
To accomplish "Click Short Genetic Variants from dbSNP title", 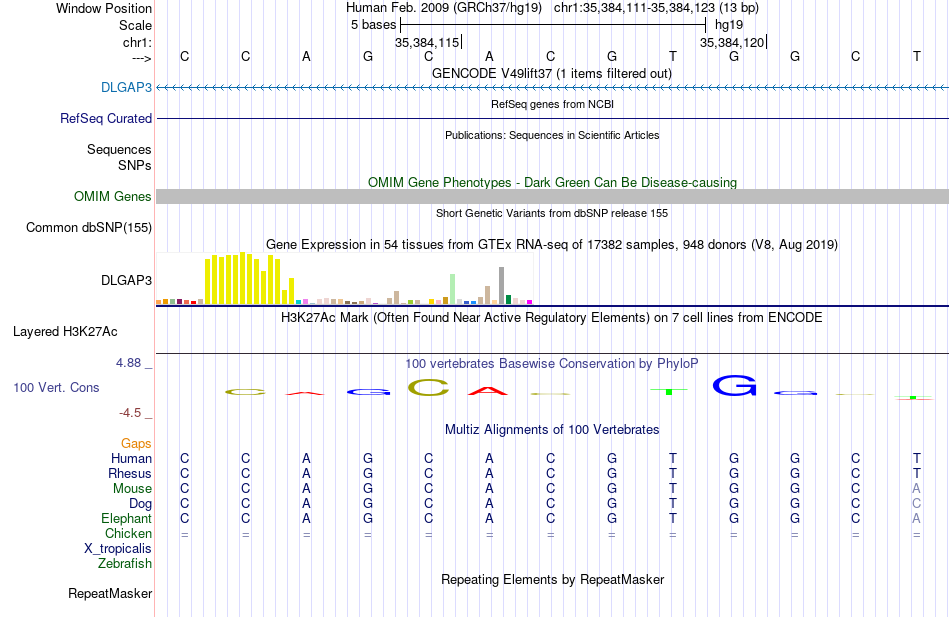I will (x=552, y=213).
